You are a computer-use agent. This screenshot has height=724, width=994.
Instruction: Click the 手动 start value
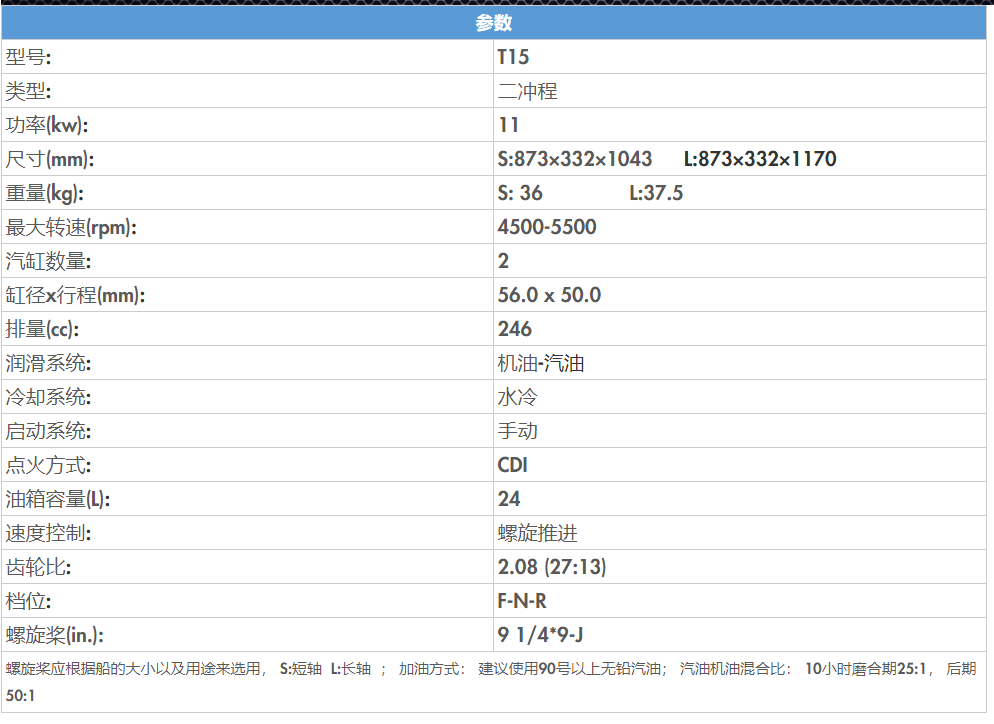pos(517,431)
